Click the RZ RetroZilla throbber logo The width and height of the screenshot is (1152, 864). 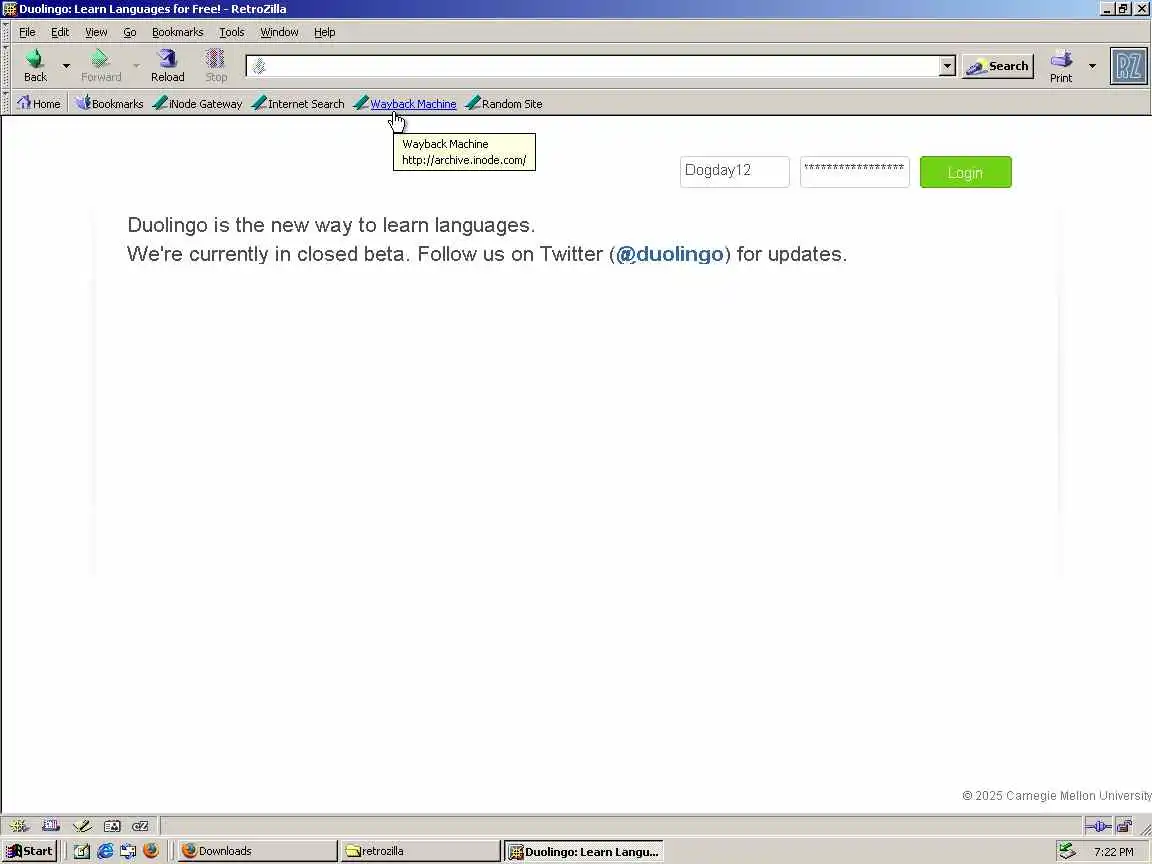tap(1128, 66)
